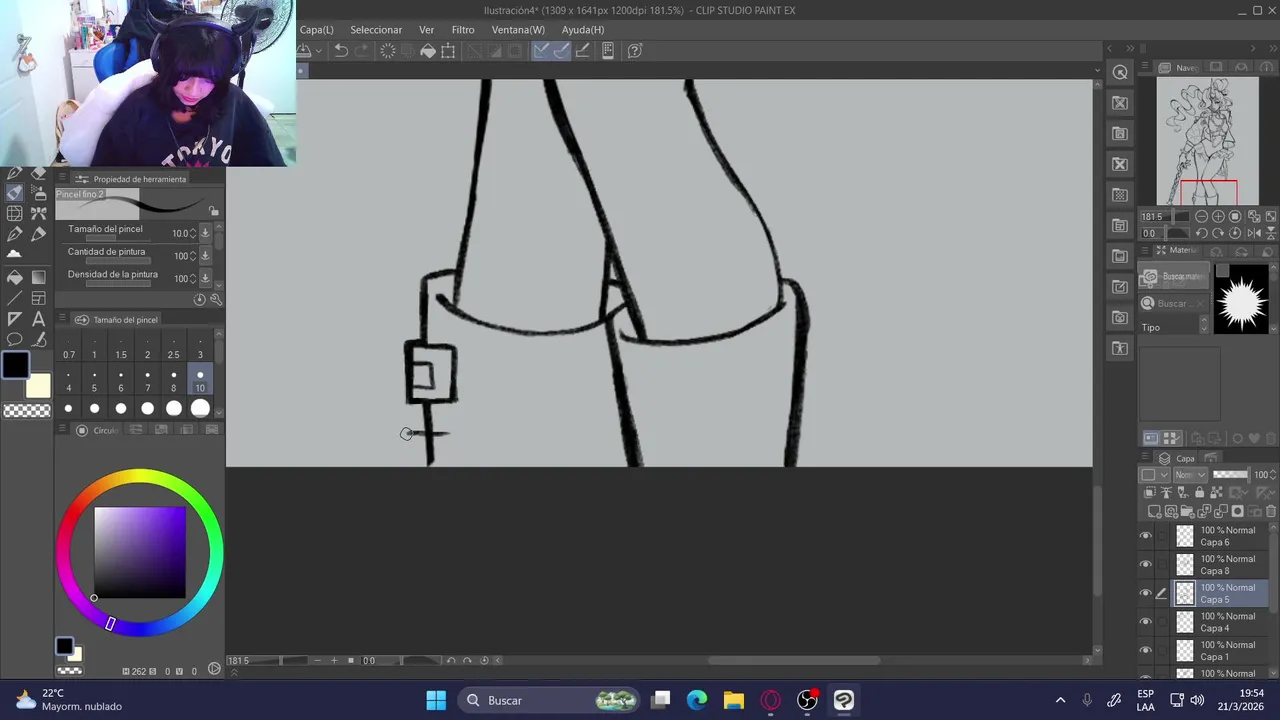This screenshot has height=720, width=1280.
Task: Select the Frame border tool
Action: [38, 298]
